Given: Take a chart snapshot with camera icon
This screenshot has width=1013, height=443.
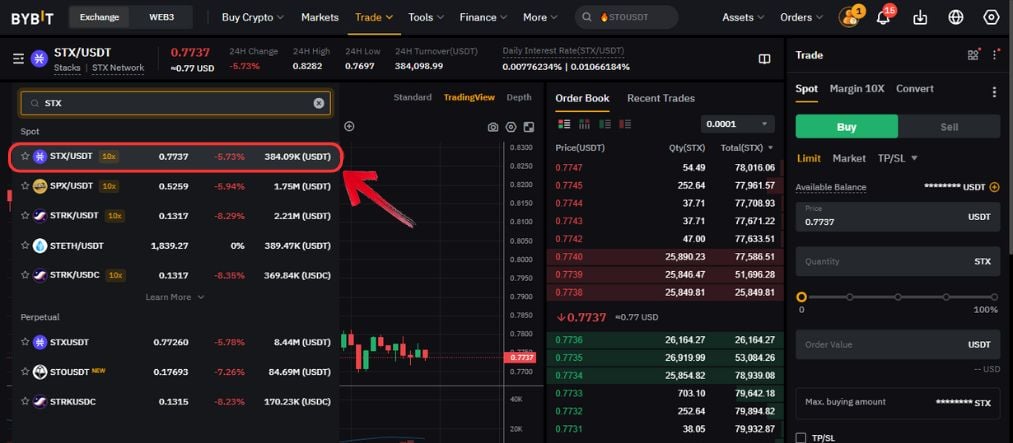Looking at the screenshot, I should pyautogui.click(x=493, y=127).
